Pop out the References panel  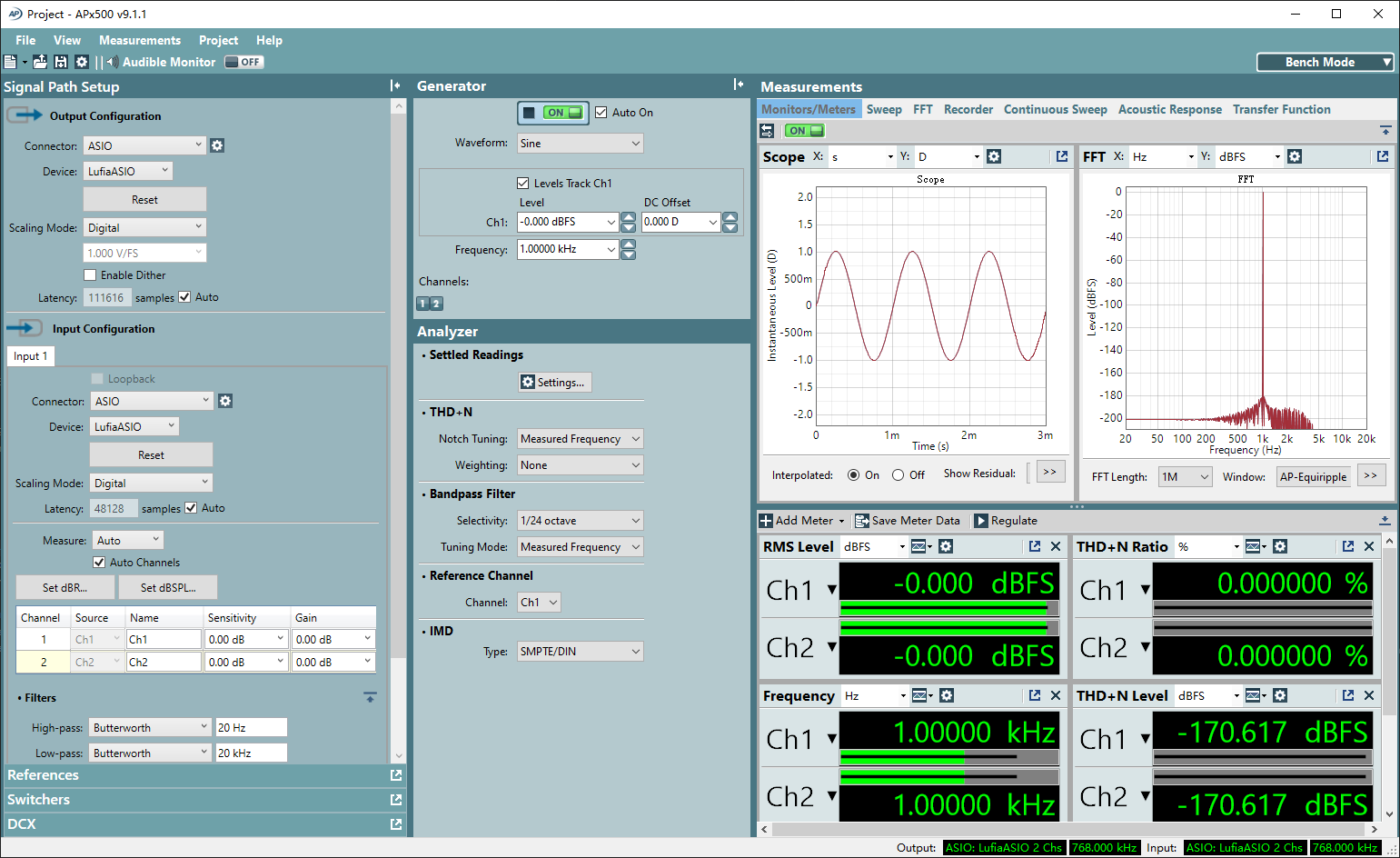click(x=396, y=775)
